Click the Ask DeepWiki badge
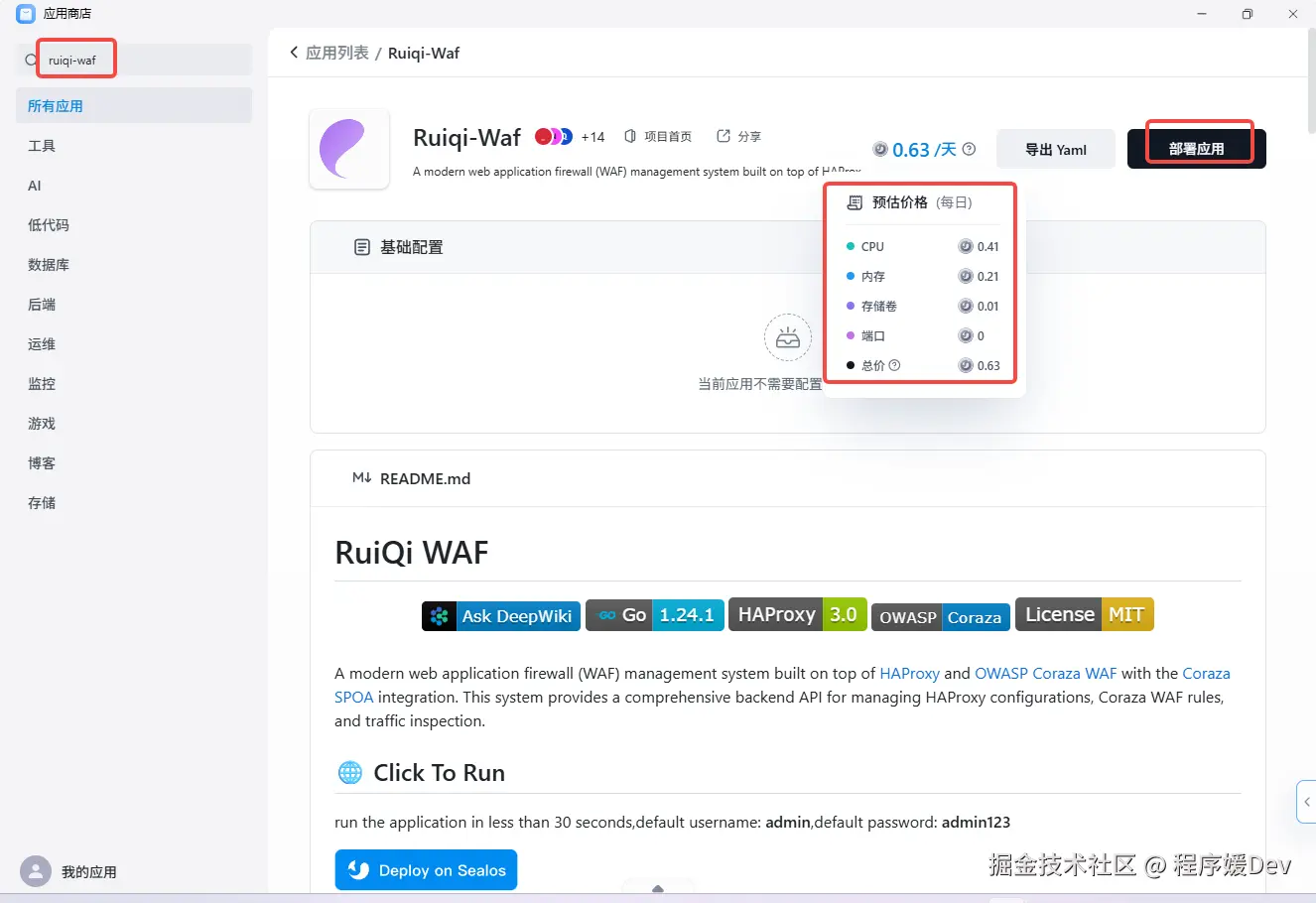Image resolution: width=1316 pixels, height=903 pixels. click(501, 616)
